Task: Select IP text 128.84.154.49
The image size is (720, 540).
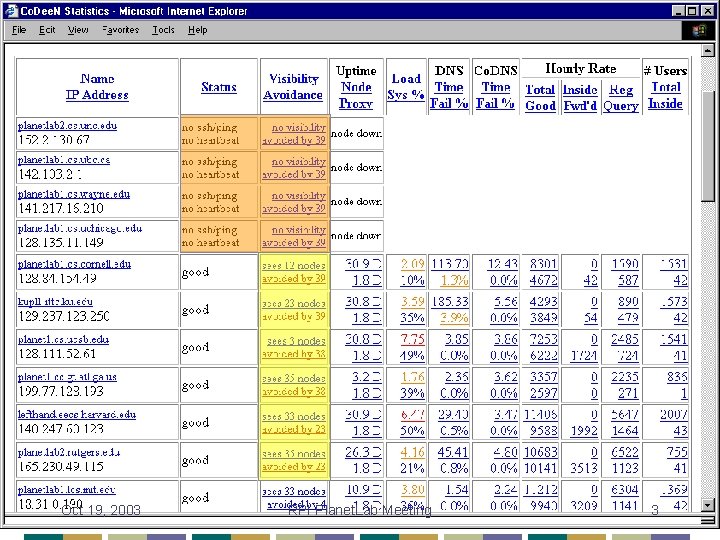Action: point(57,278)
